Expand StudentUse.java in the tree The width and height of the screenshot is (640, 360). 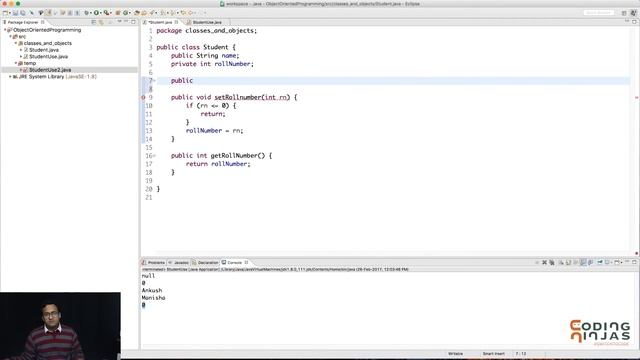[x=21, y=56]
